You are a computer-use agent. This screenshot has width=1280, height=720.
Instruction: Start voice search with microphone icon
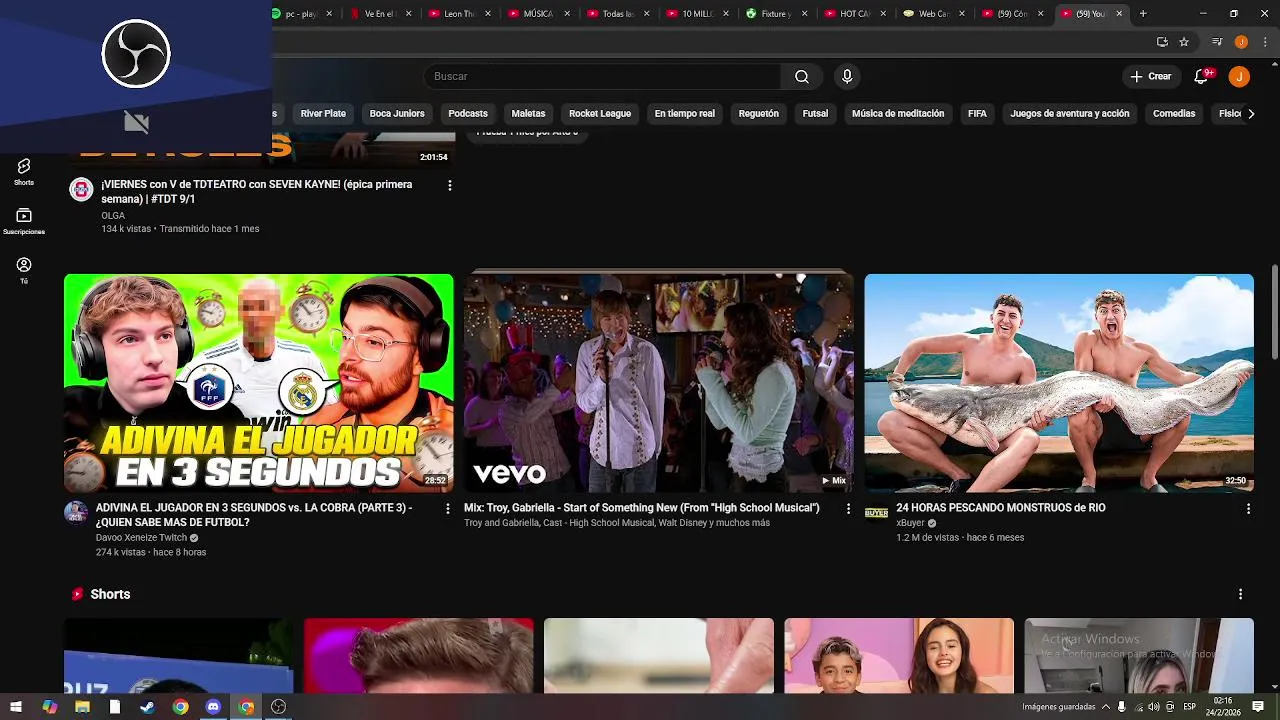point(847,77)
